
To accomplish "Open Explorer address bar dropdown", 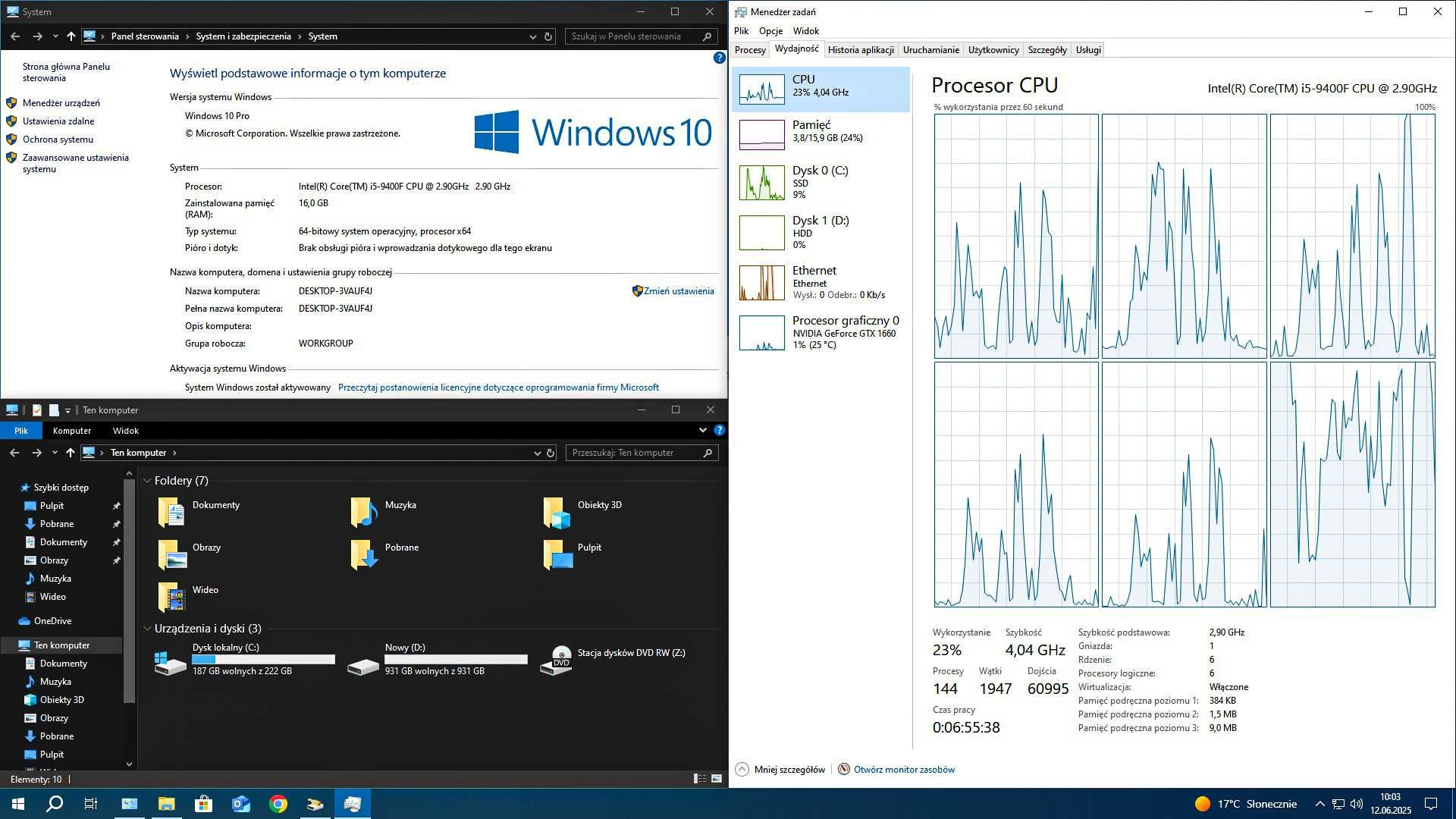I will click(537, 453).
